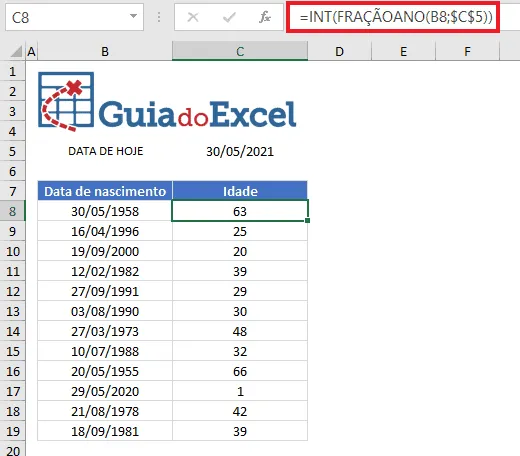Click the Select All corner triangle
Image resolution: width=520 pixels, height=456 pixels.
tap(16, 52)
